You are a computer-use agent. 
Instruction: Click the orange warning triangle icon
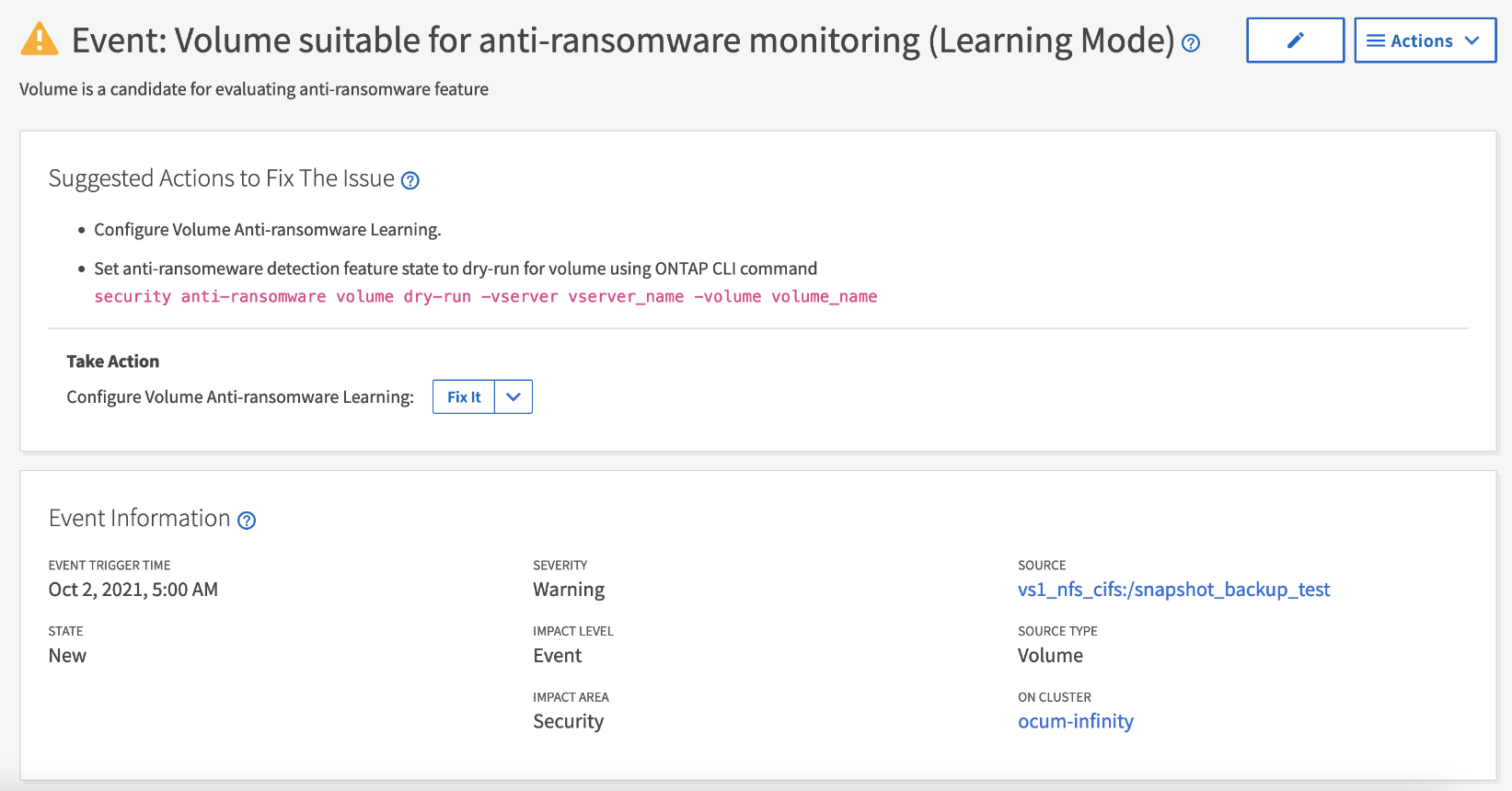pos(39,40)
